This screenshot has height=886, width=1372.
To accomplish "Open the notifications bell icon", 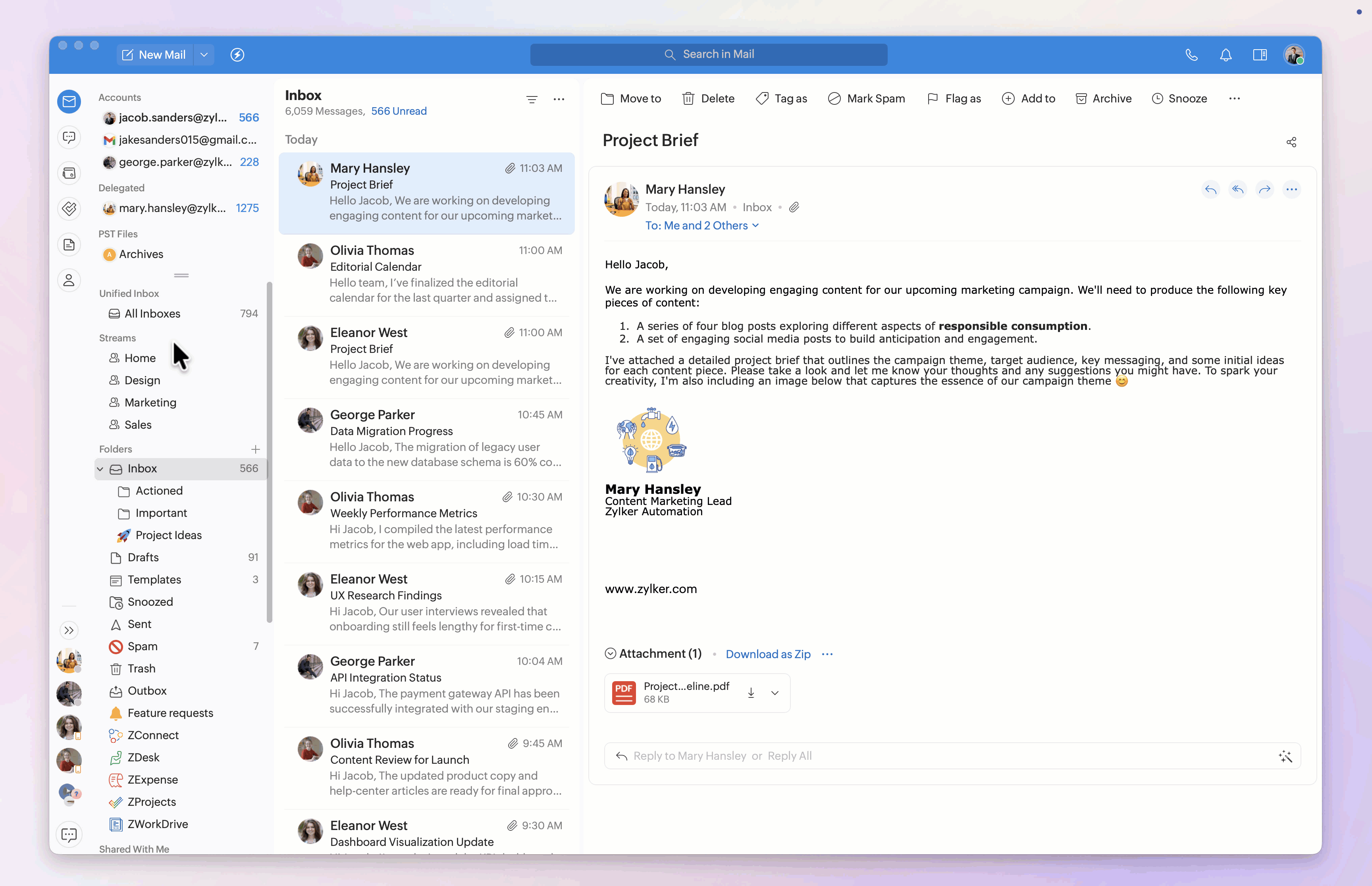I will pos(1225,55).
